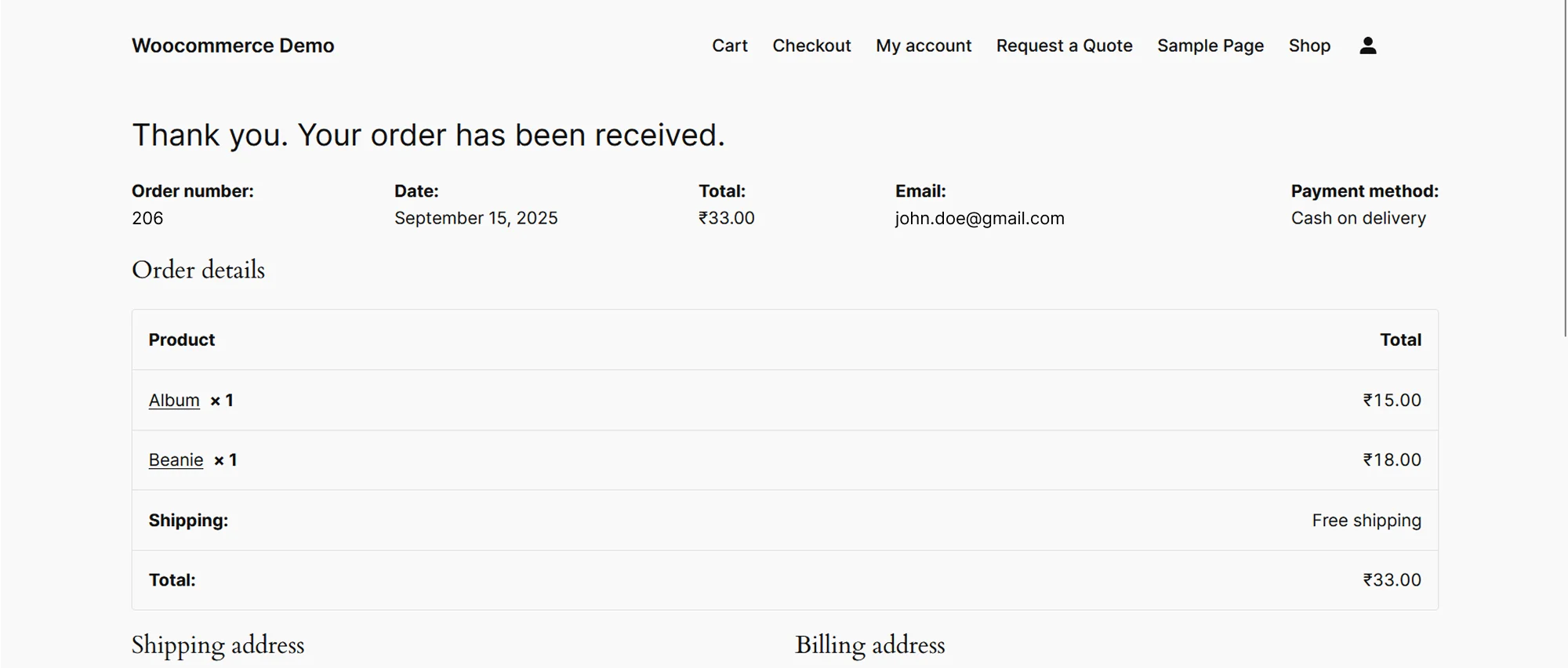Viewport: 1568px width, 668px height.
Task: Click the Beanie price ₹18.00
Action: (1392, 460)
